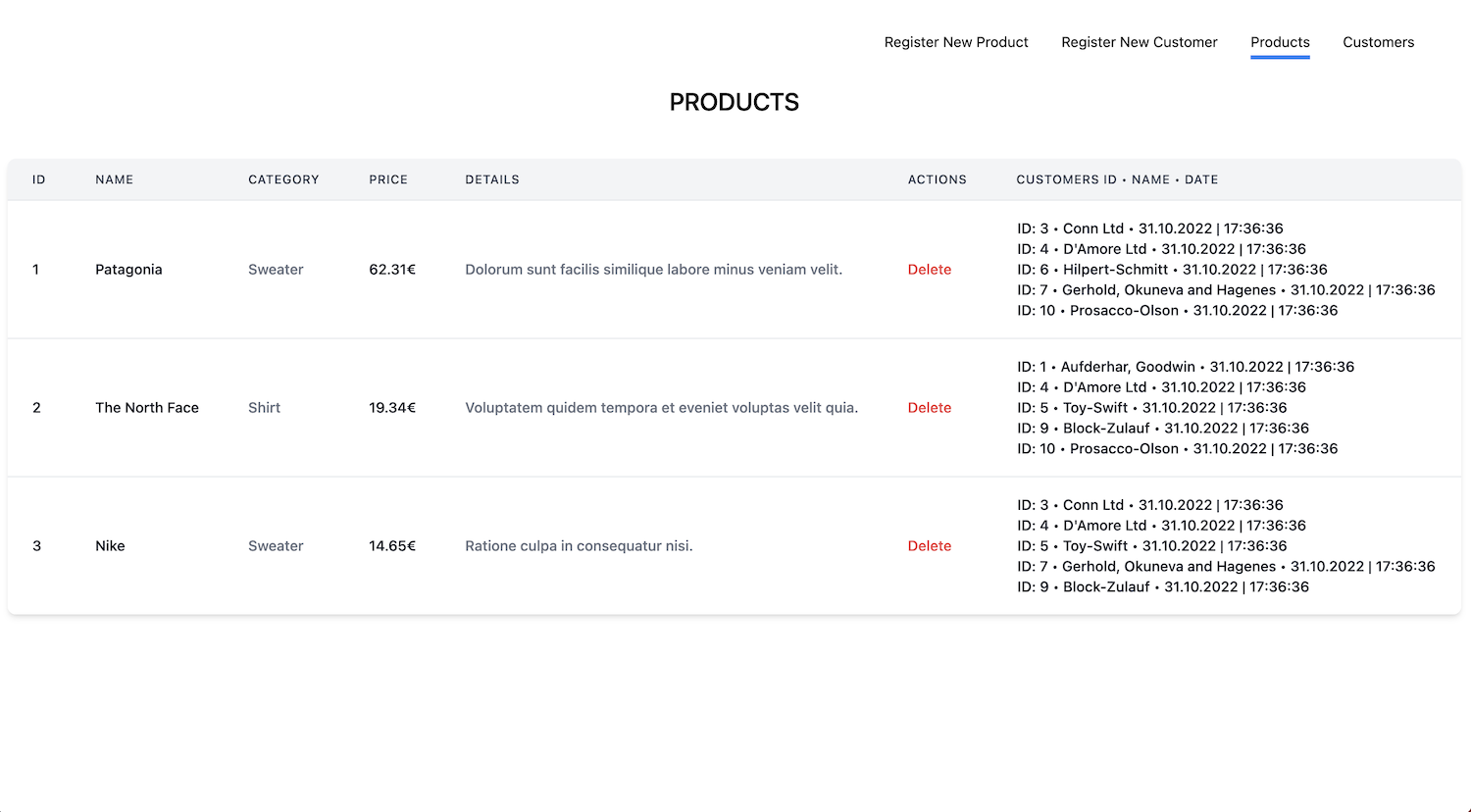Image resolution: width=1471 pixels, height=812 pixels.
Task: Click Conn Ltd entry in Nike row
Action: [x=1150, y=505]
